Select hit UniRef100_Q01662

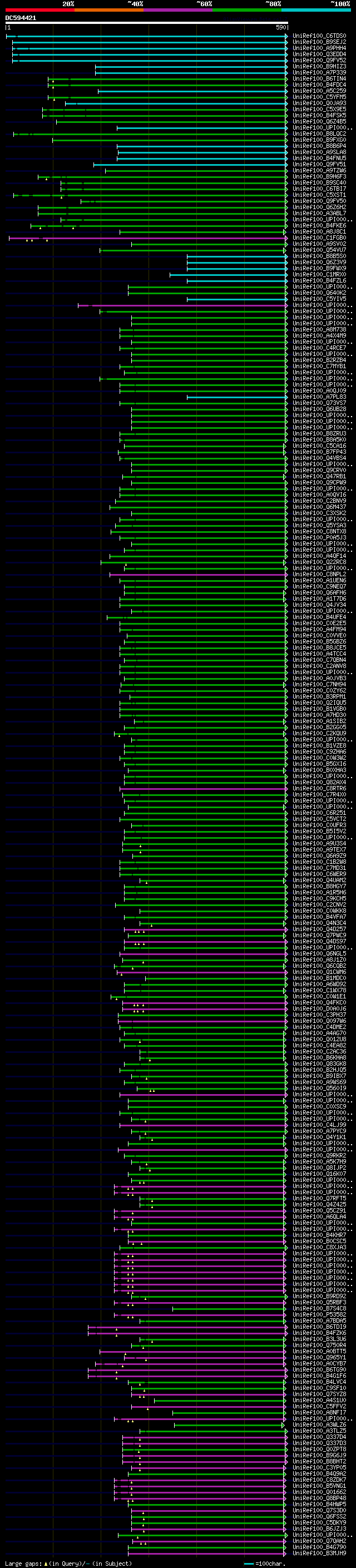319,1492
